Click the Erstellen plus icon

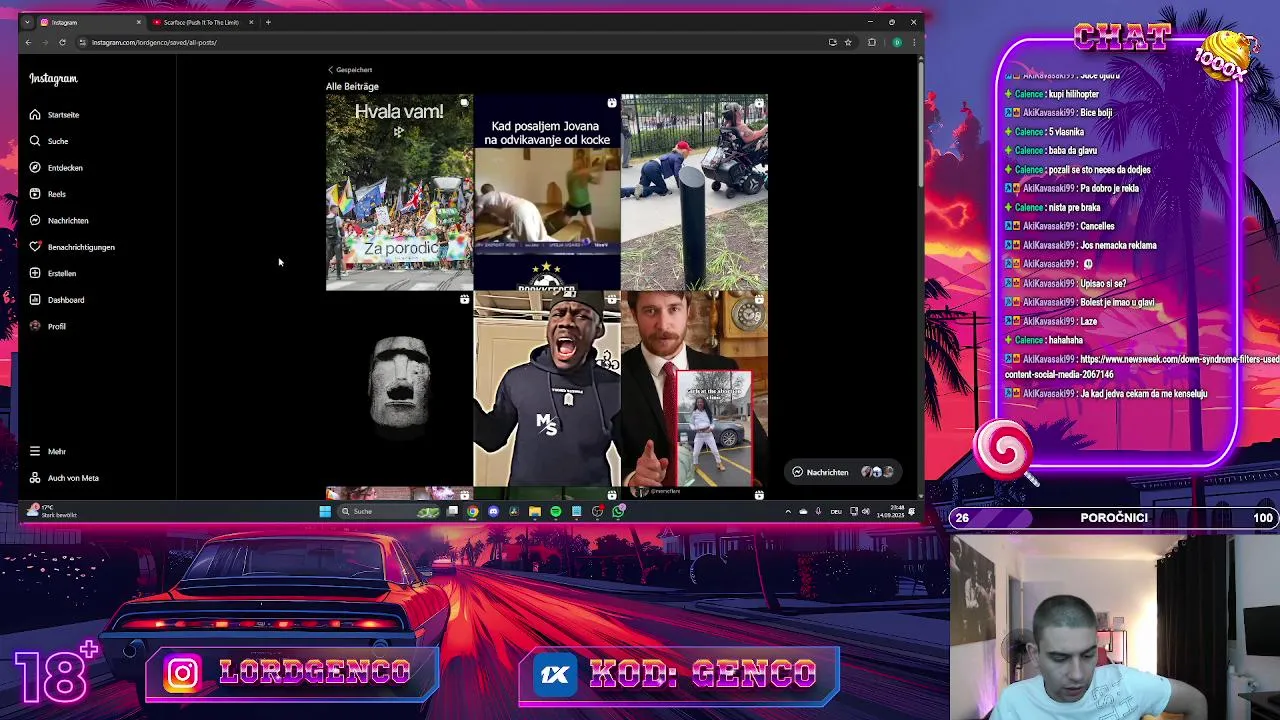coord(35,273)
